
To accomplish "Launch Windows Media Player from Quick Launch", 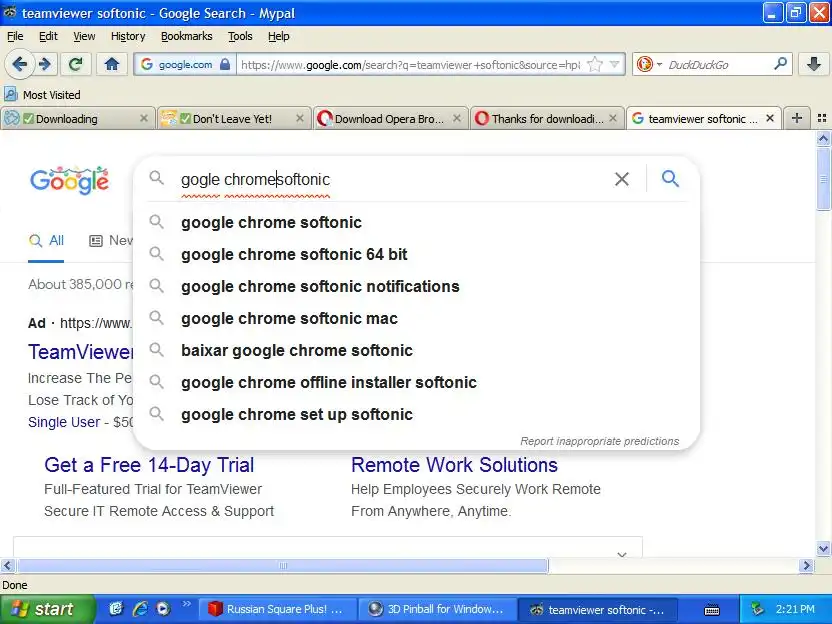I will click(163, 609).
